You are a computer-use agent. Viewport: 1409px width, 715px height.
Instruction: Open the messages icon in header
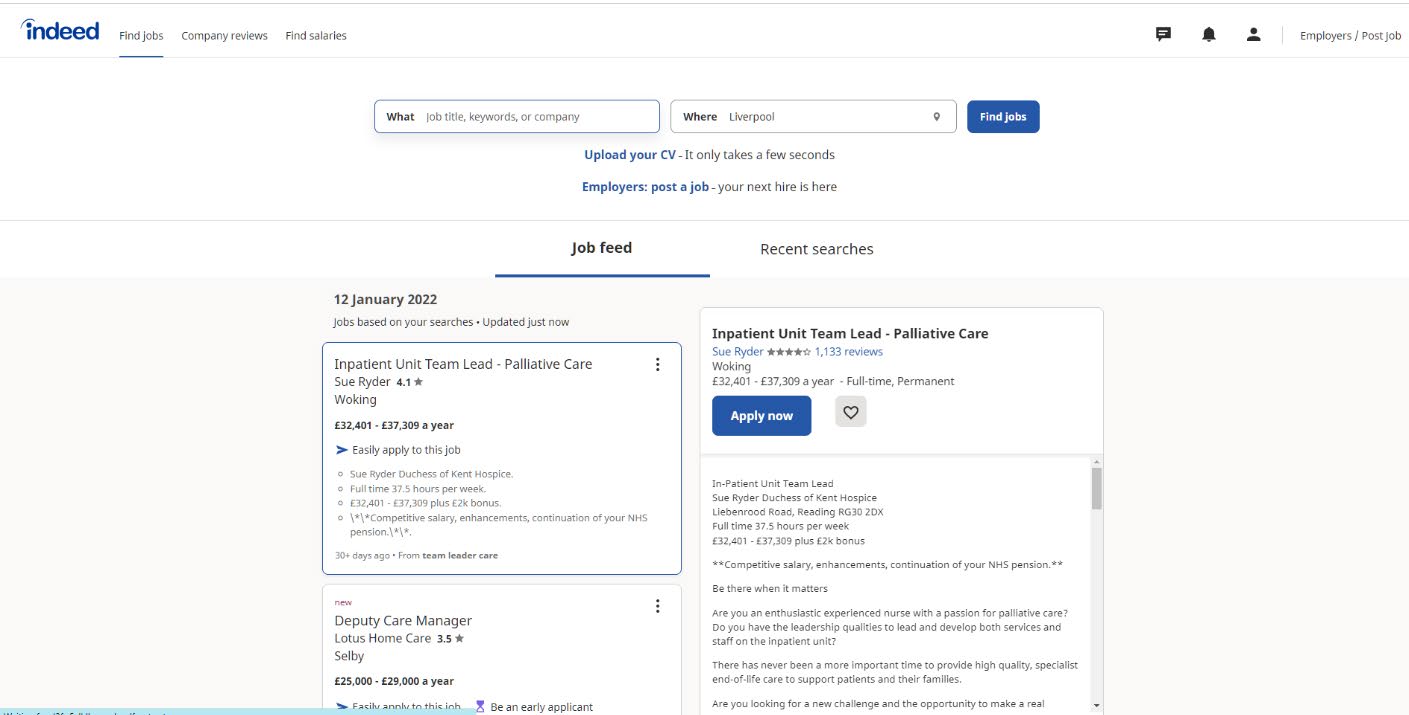1163,35
